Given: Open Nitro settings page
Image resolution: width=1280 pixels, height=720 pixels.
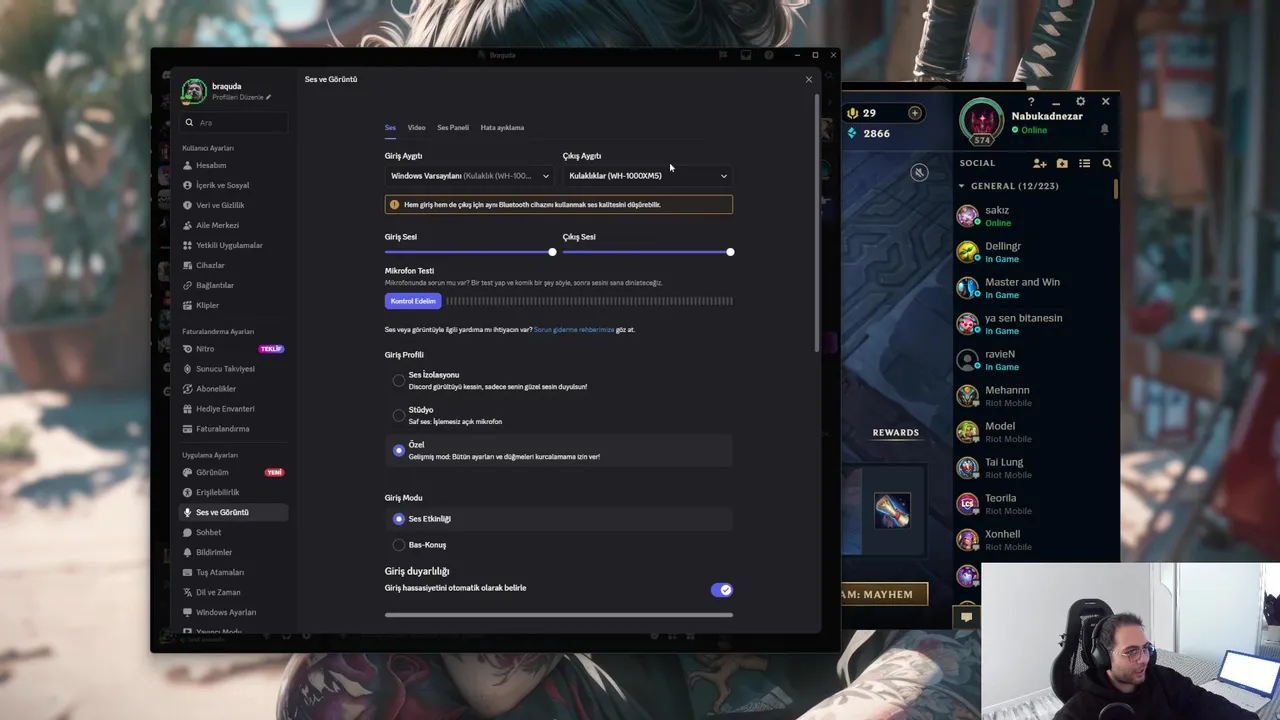Looking at the screenshot, I should click(x=233, y=349).
